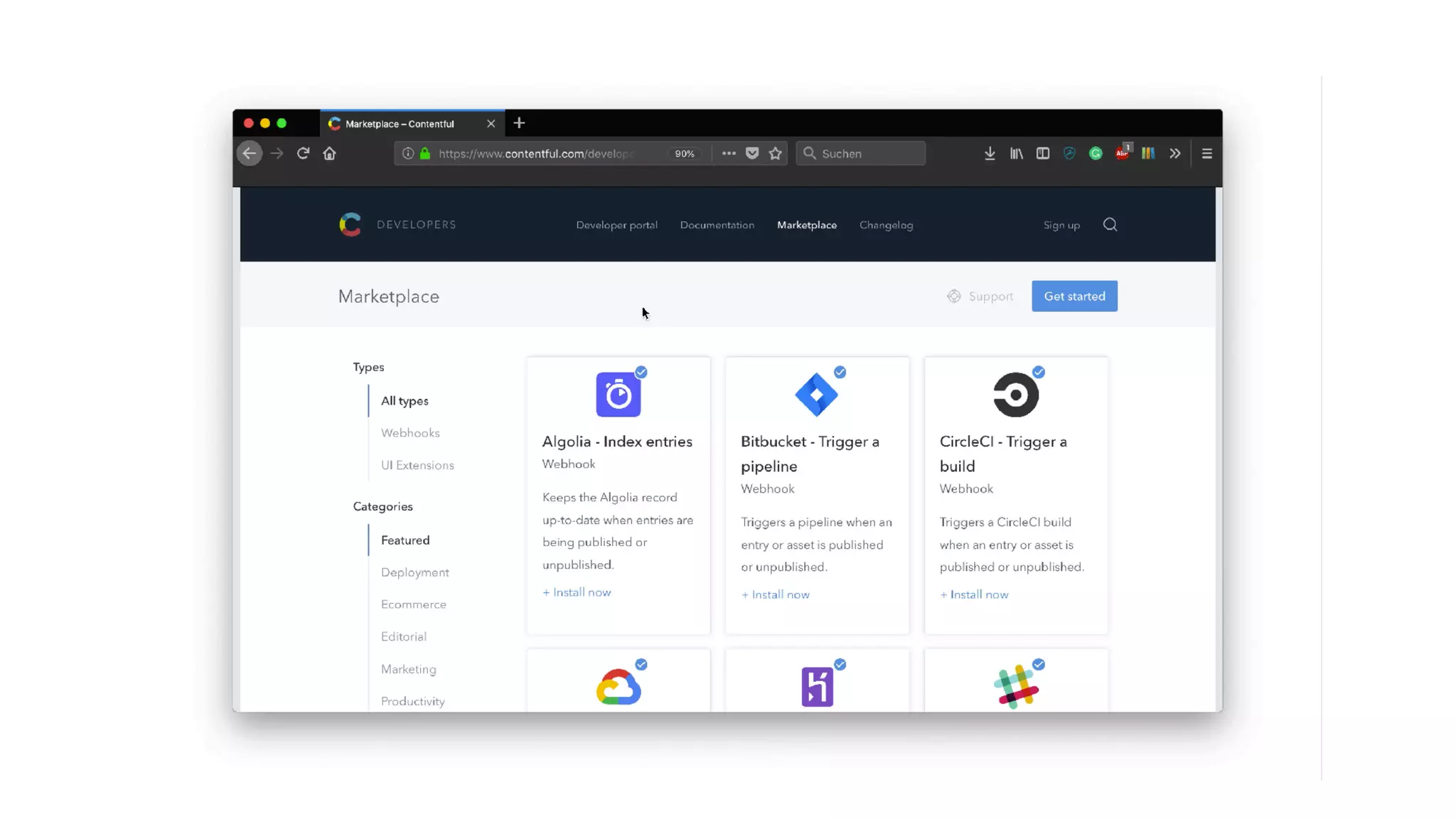The height and width of the screenshot is (819, 1456).
Task: Expand the overflow toolbar chevron
Action: [1174, 154]
